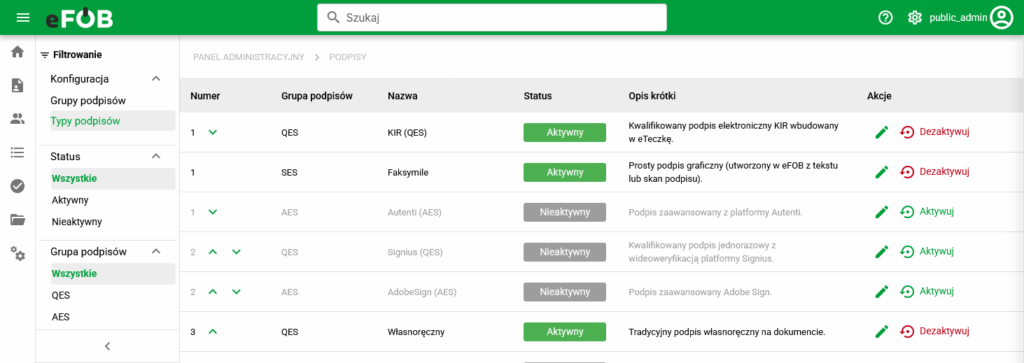Move Własnoręczny row up

(x=212, y=332)
